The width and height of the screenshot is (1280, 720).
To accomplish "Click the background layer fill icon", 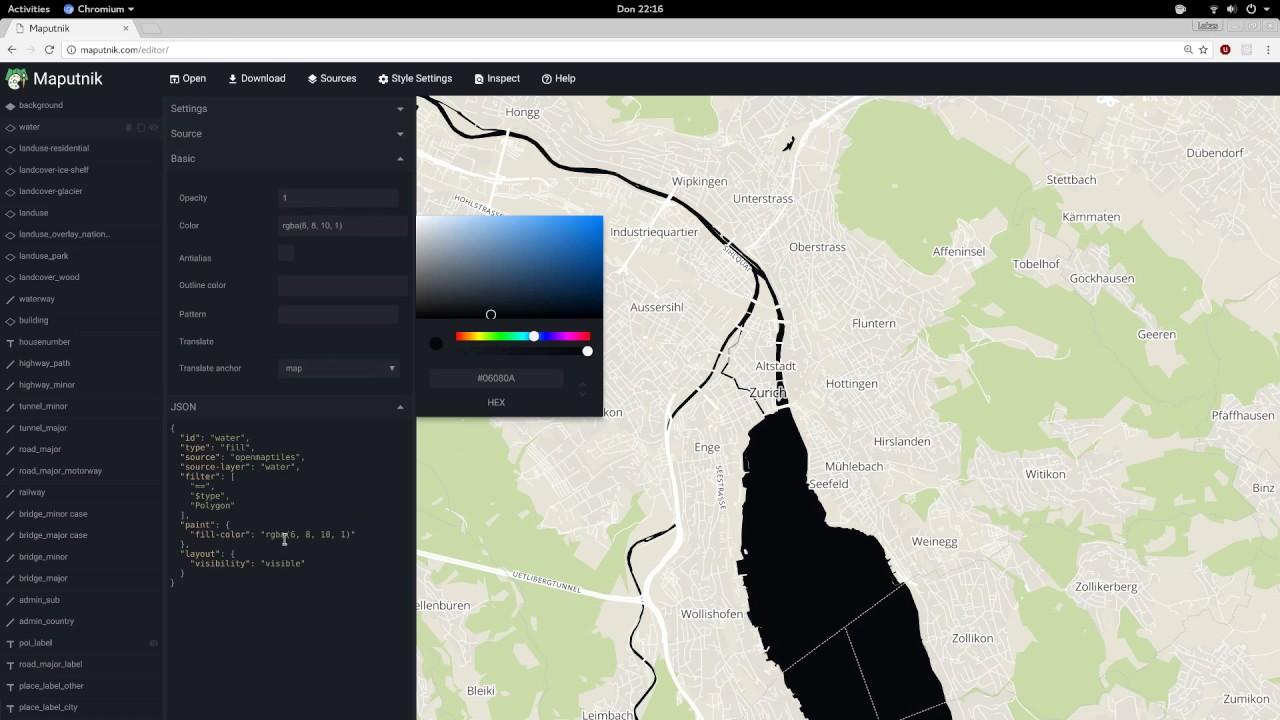I will click(x=10, y=106).
